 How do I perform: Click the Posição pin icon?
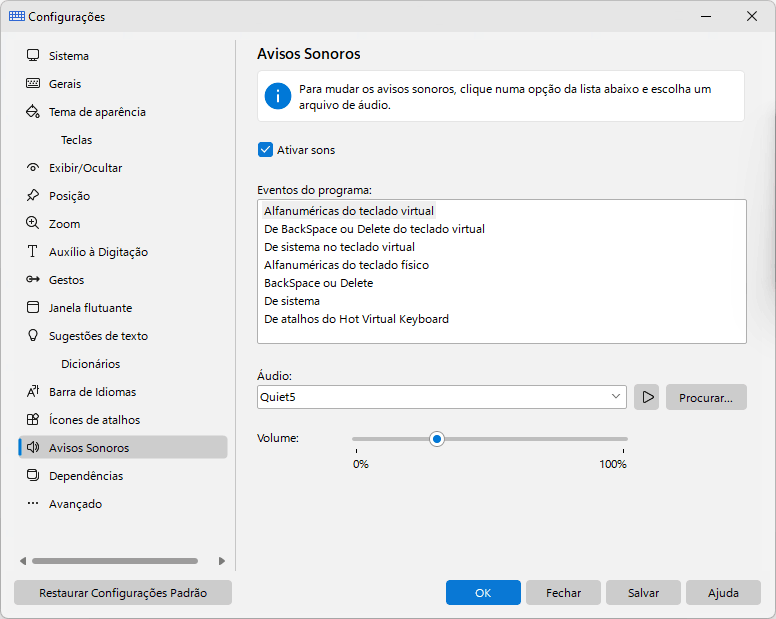click(33, 195)
